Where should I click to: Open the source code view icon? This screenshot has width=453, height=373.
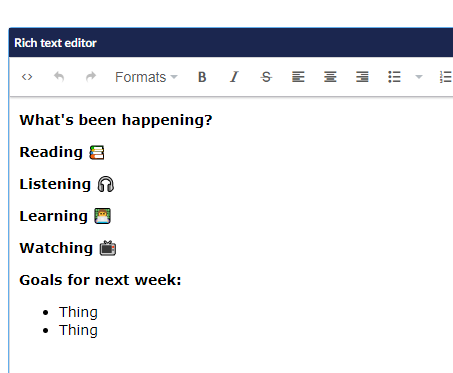pyautogui.click(x=27, y=77)
